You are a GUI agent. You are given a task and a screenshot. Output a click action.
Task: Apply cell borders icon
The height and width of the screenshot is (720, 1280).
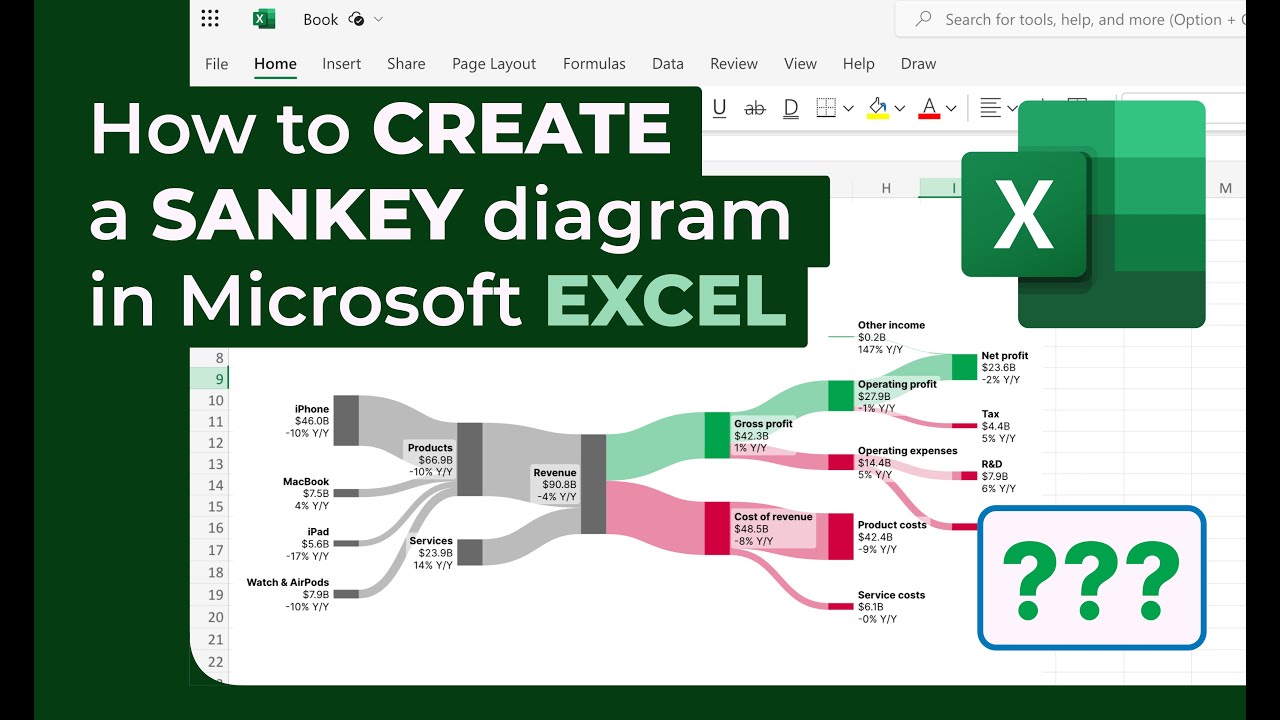pos(826,108)
